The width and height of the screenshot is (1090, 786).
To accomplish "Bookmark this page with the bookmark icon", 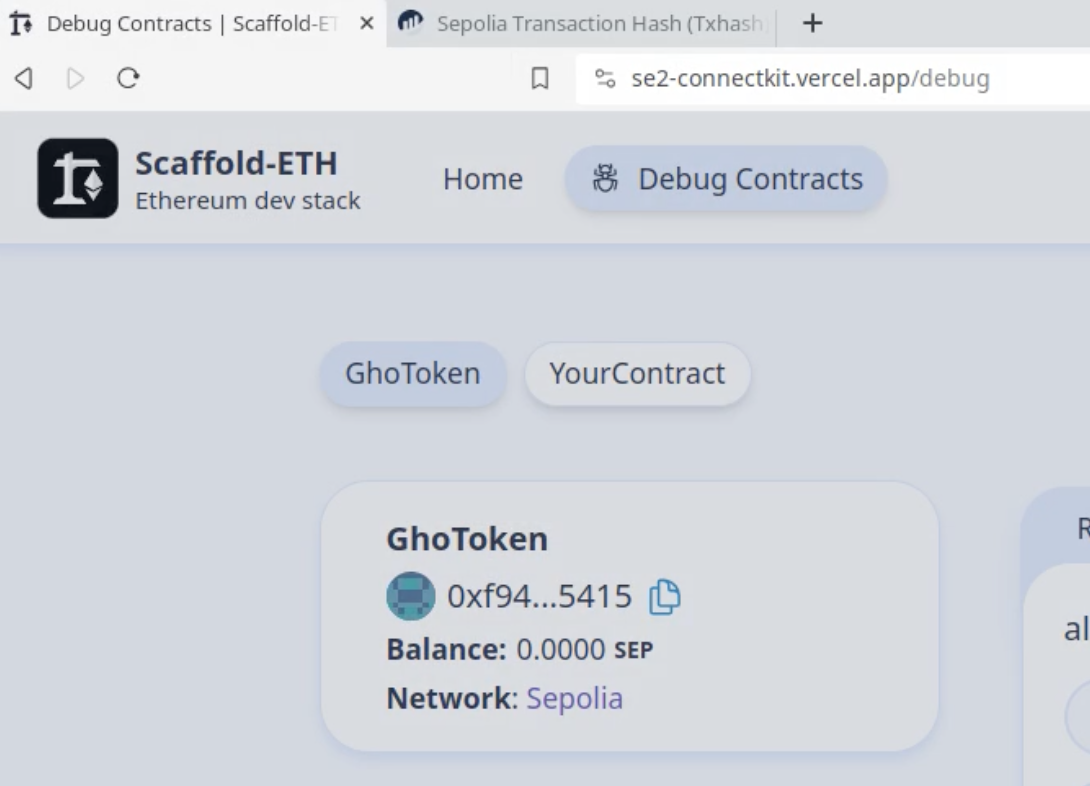I will point(539,78).
